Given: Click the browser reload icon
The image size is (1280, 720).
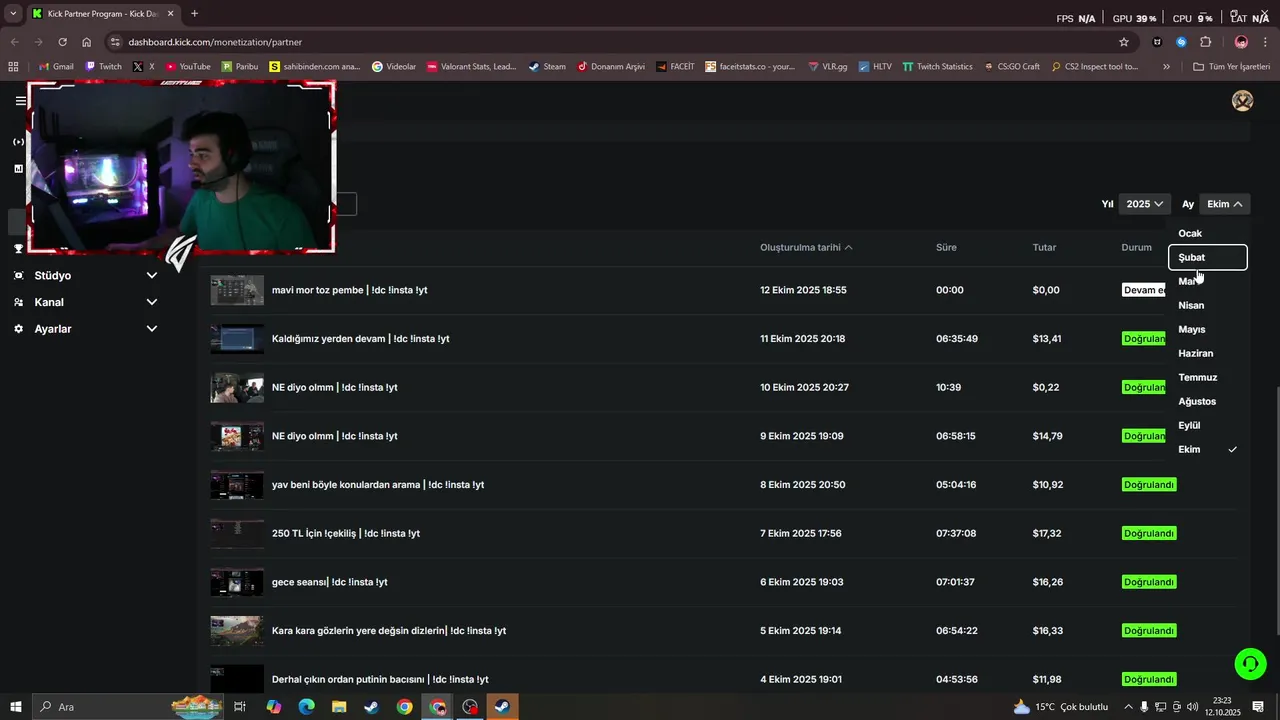Looking at the screenshot, I should [62, 42].
